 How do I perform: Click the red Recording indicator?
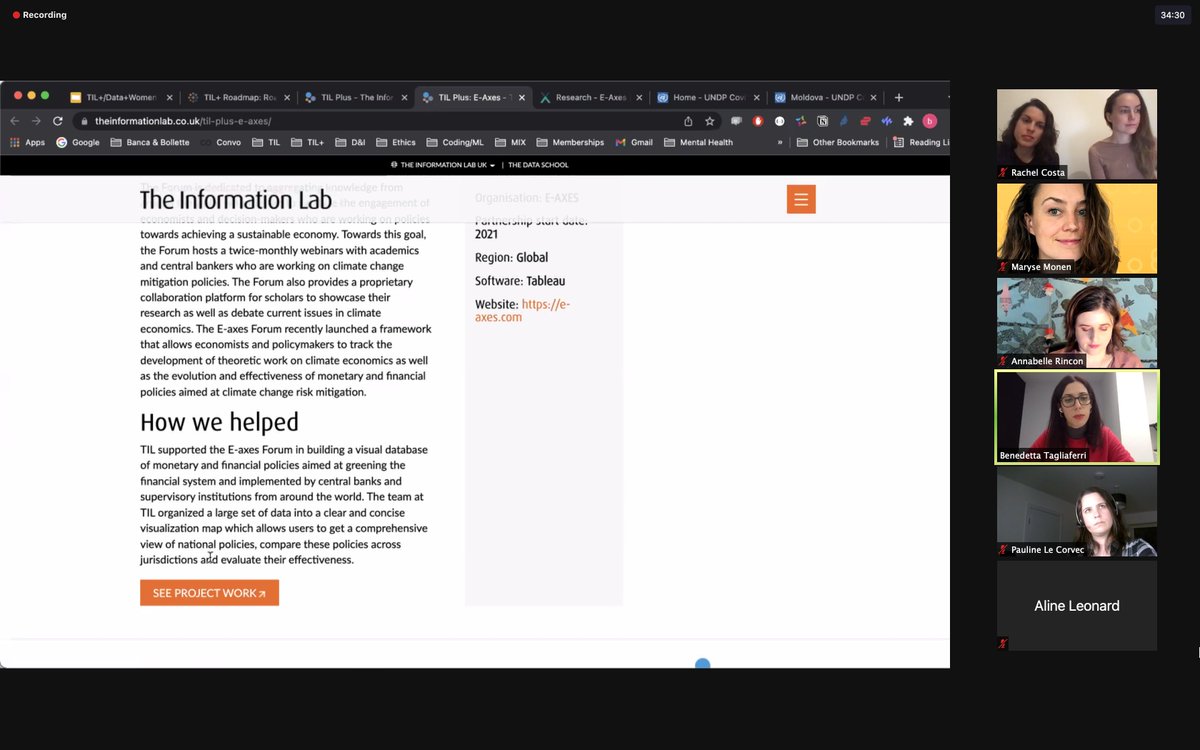point(39,15)
